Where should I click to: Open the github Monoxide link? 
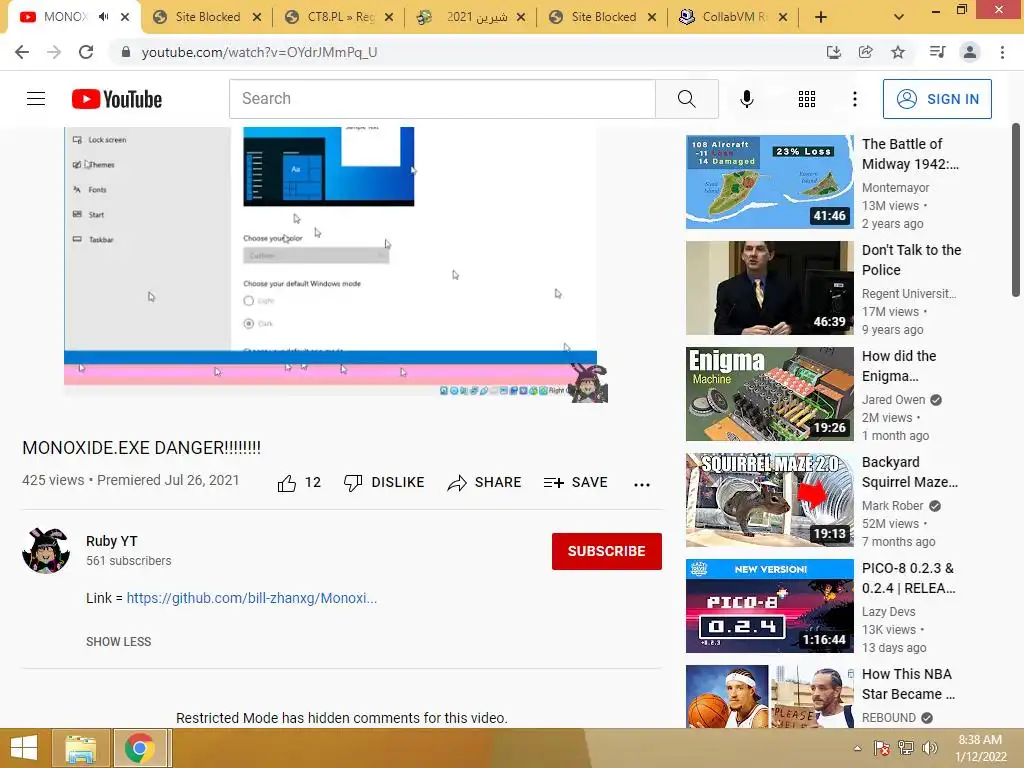click(251, 598)
